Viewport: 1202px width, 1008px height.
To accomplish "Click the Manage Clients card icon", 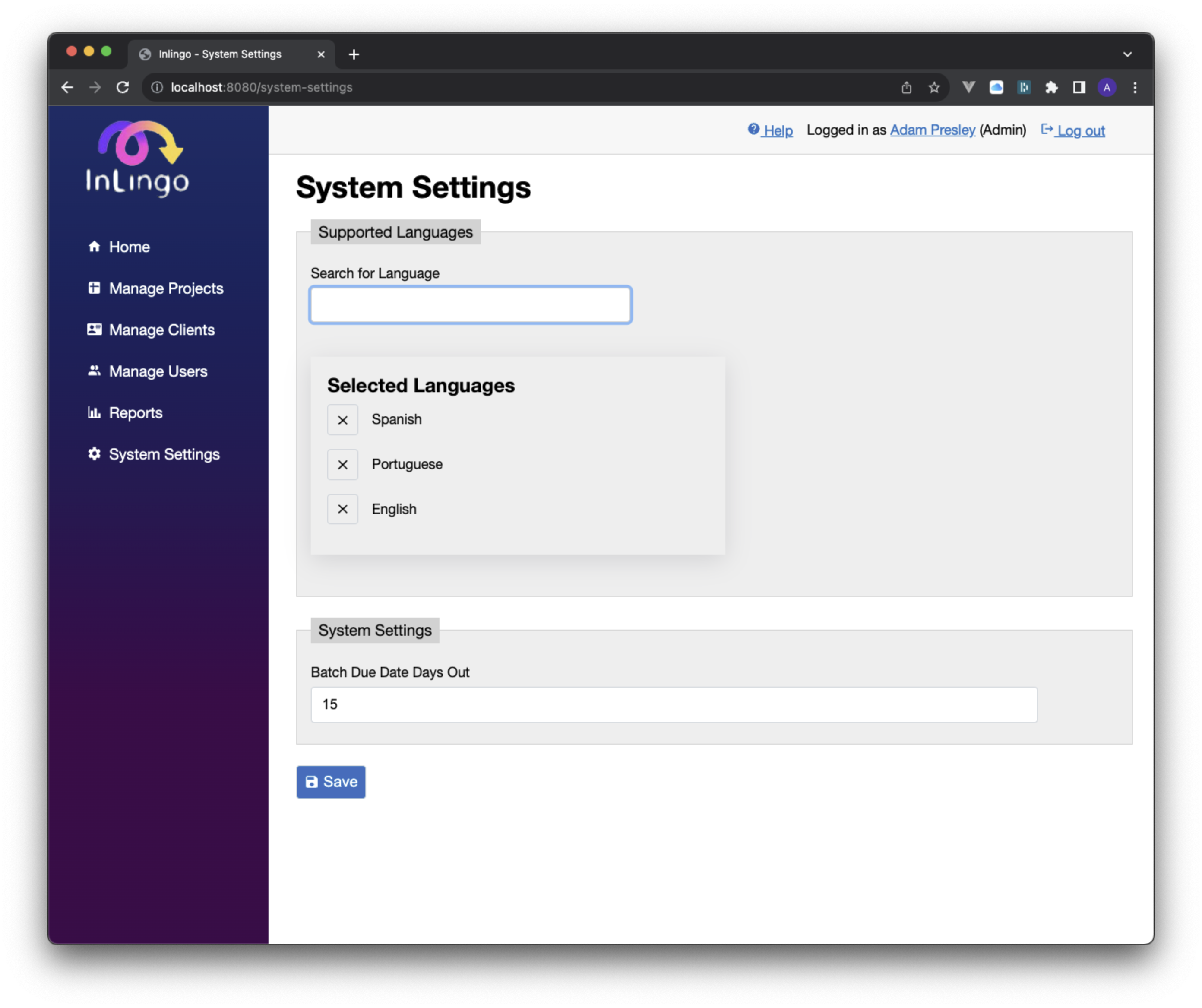I will pyautogui.click(x=95, y=330).
